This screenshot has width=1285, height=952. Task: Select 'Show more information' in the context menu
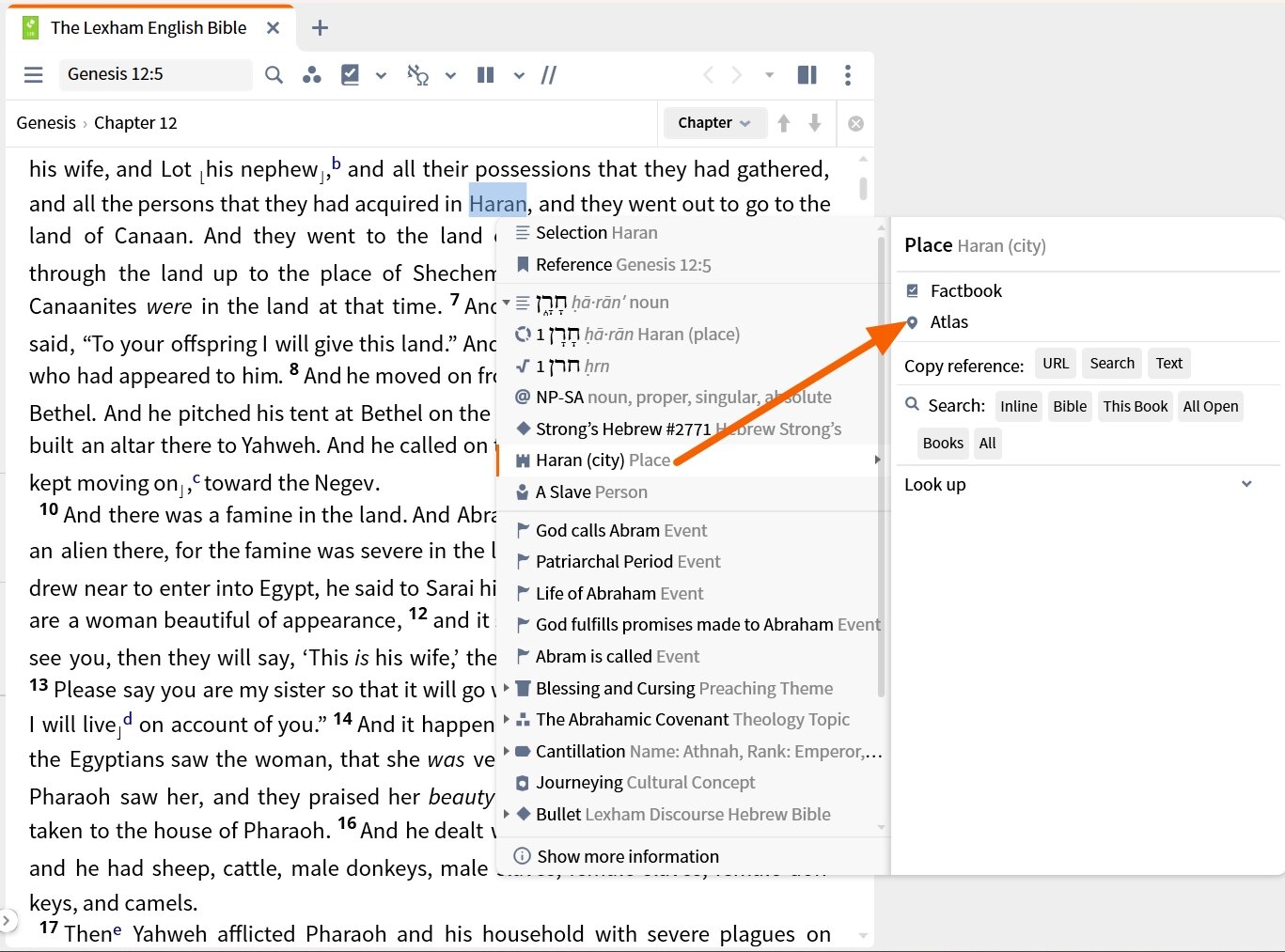(627, 856)
